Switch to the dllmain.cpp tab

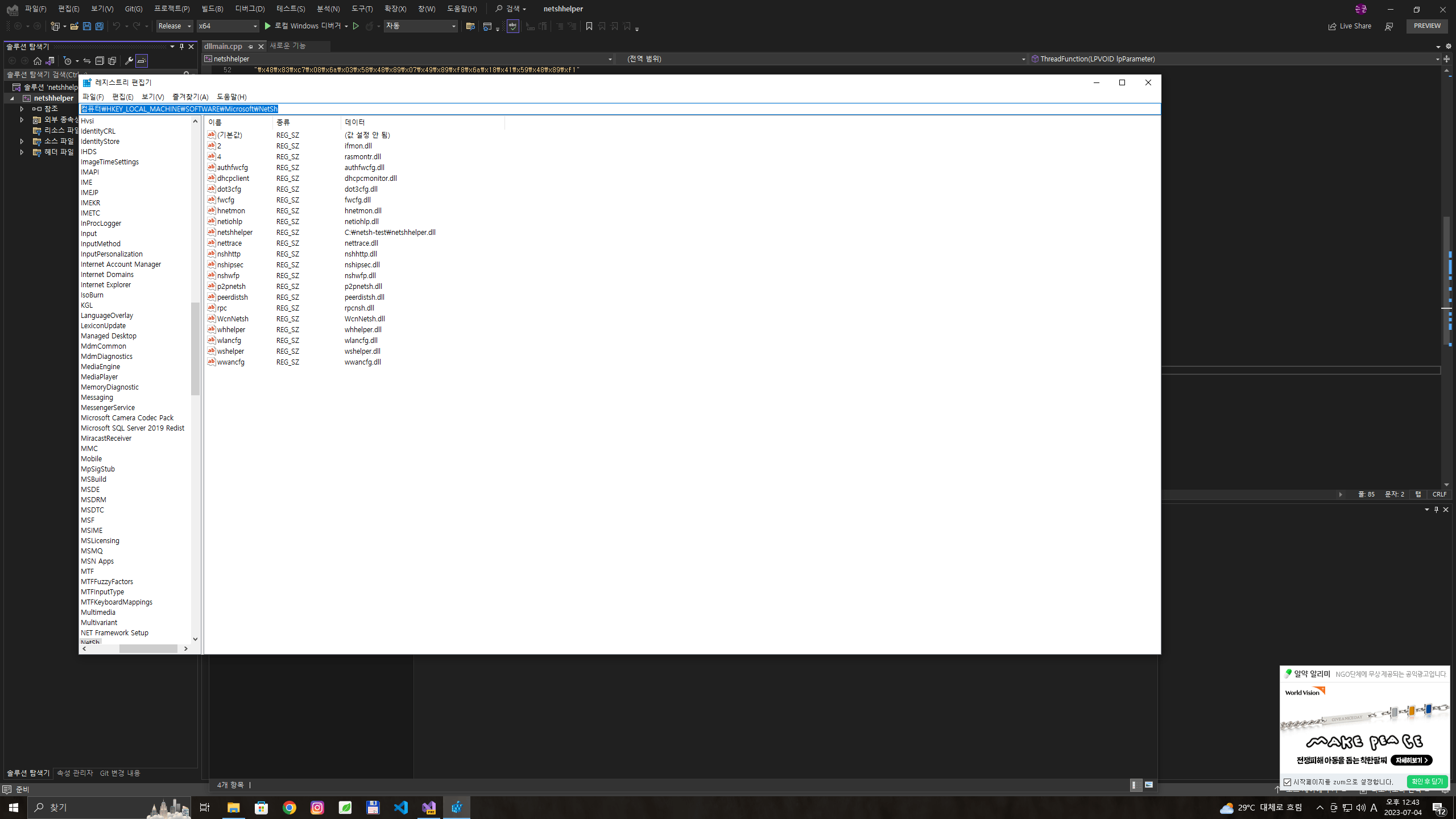tap(224, 47)
